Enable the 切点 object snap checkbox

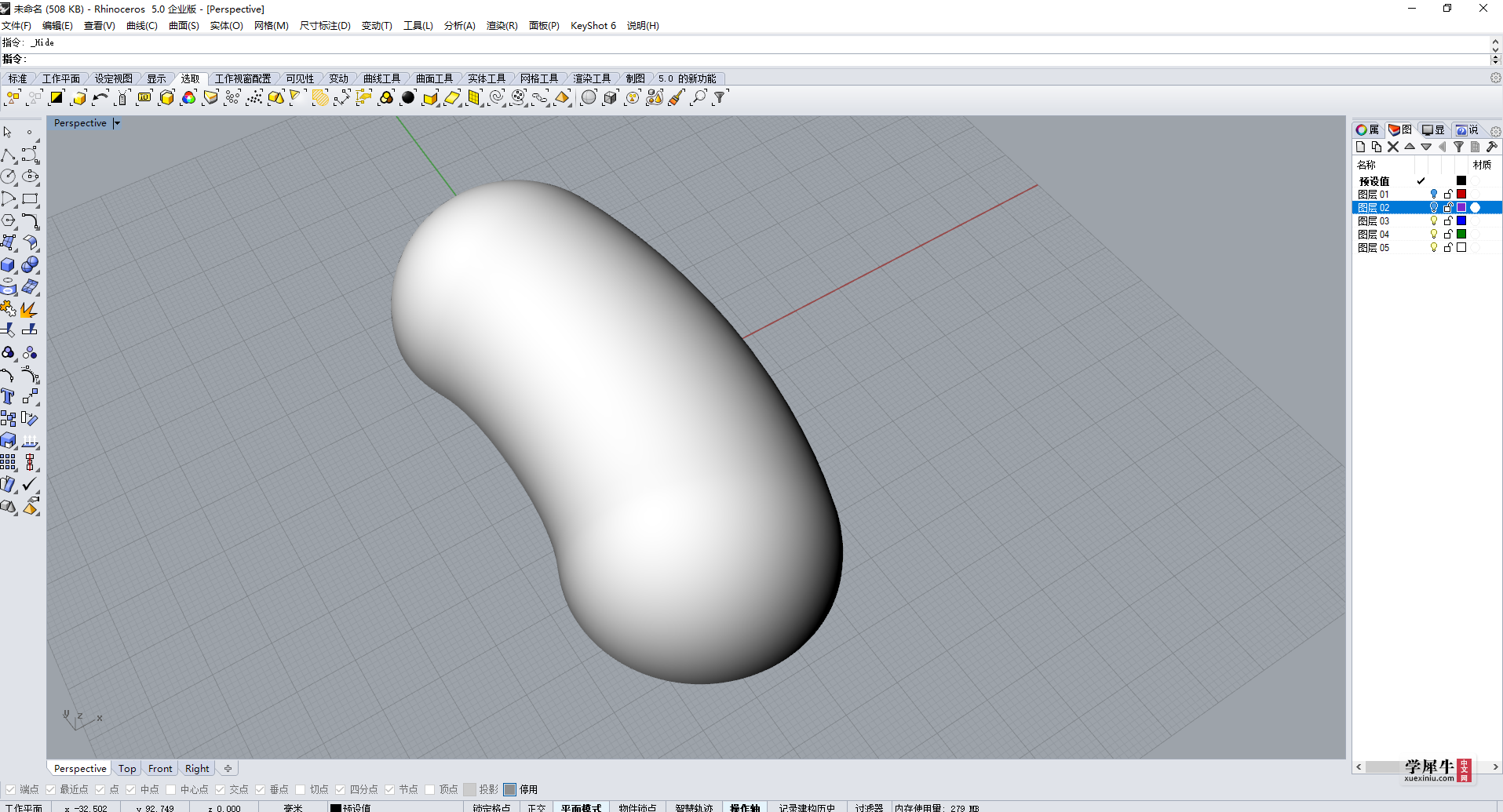coord(301,789)
